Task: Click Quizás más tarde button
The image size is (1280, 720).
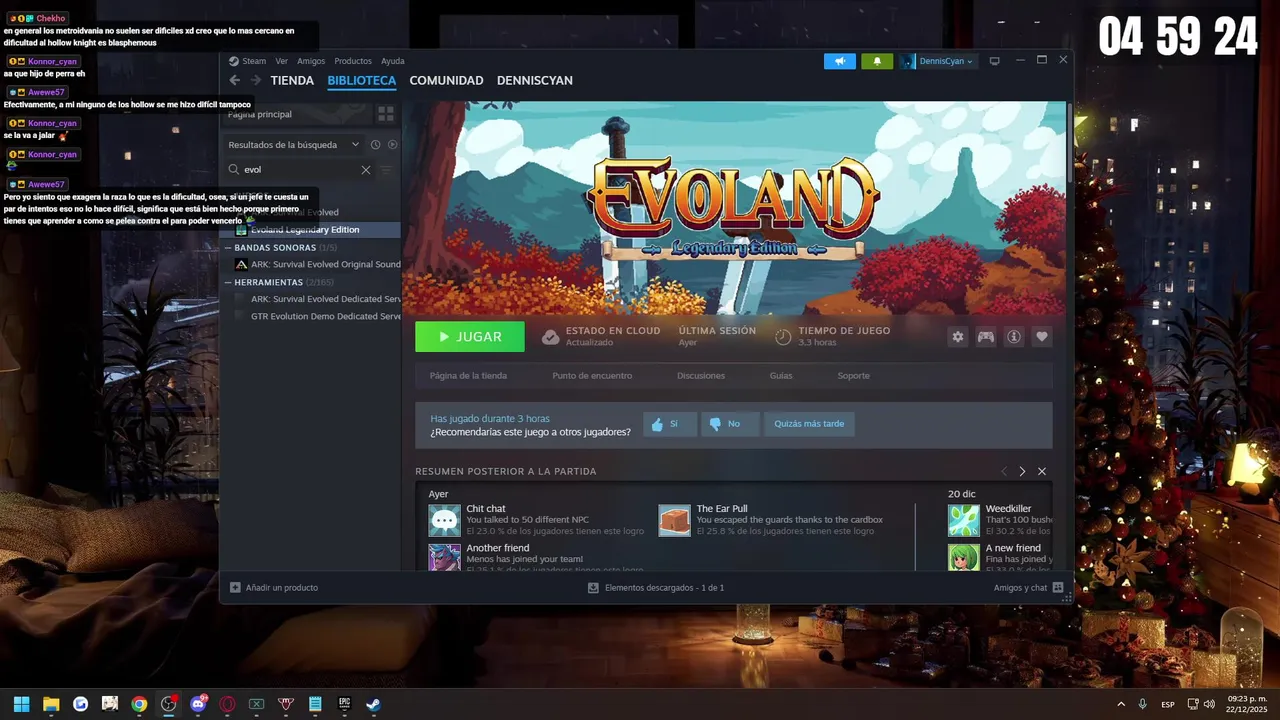Action: tap(809, 424)
